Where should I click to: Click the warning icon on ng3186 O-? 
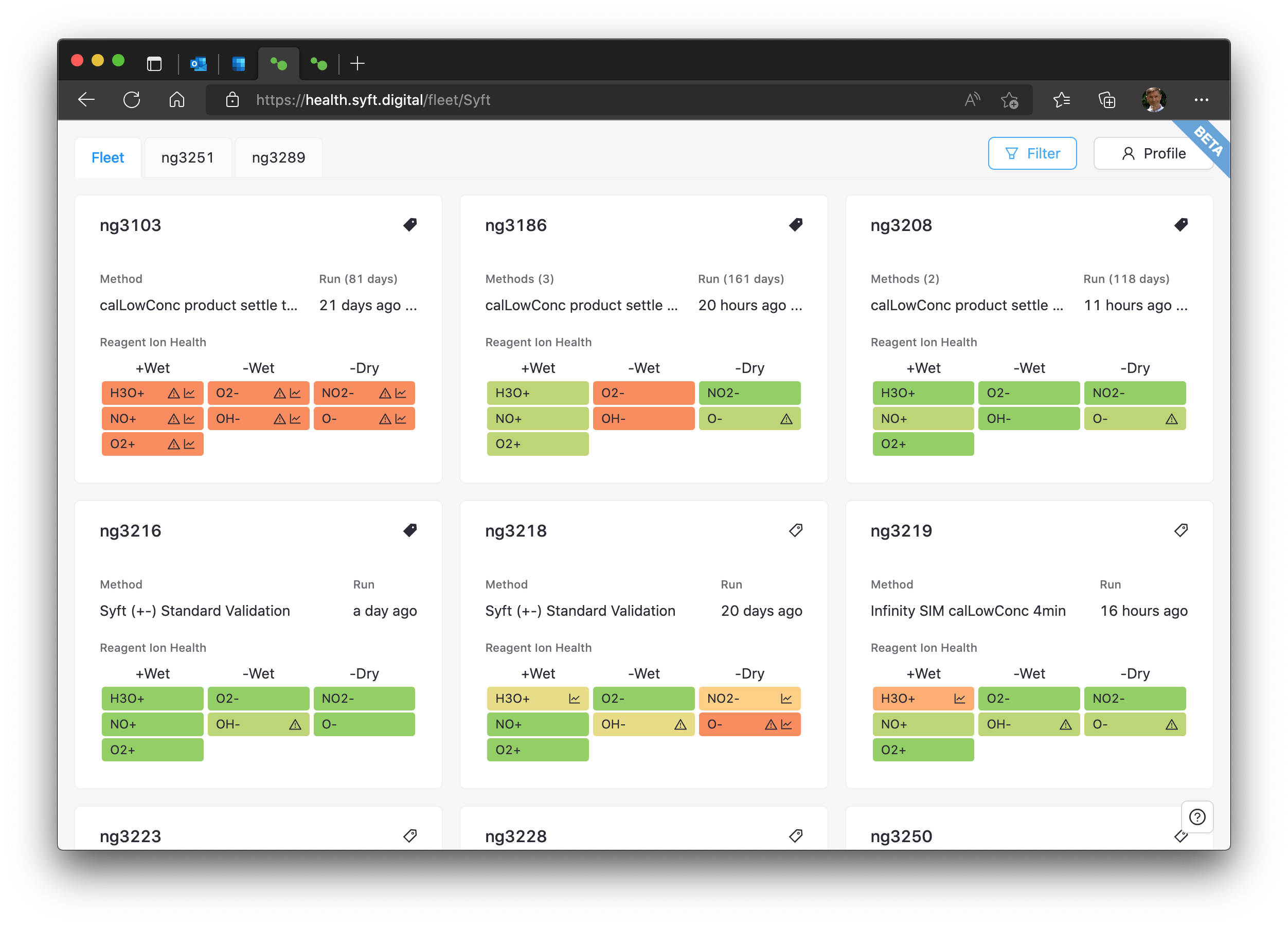point(786,419)
